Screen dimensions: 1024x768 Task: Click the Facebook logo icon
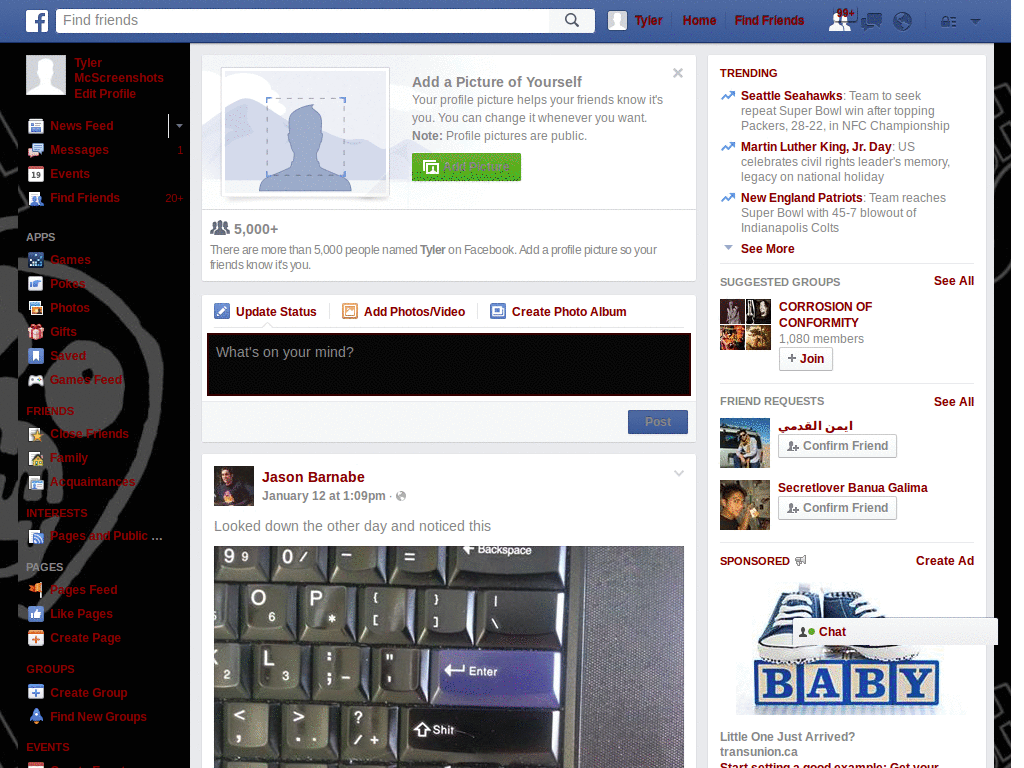tap(37, 21)
